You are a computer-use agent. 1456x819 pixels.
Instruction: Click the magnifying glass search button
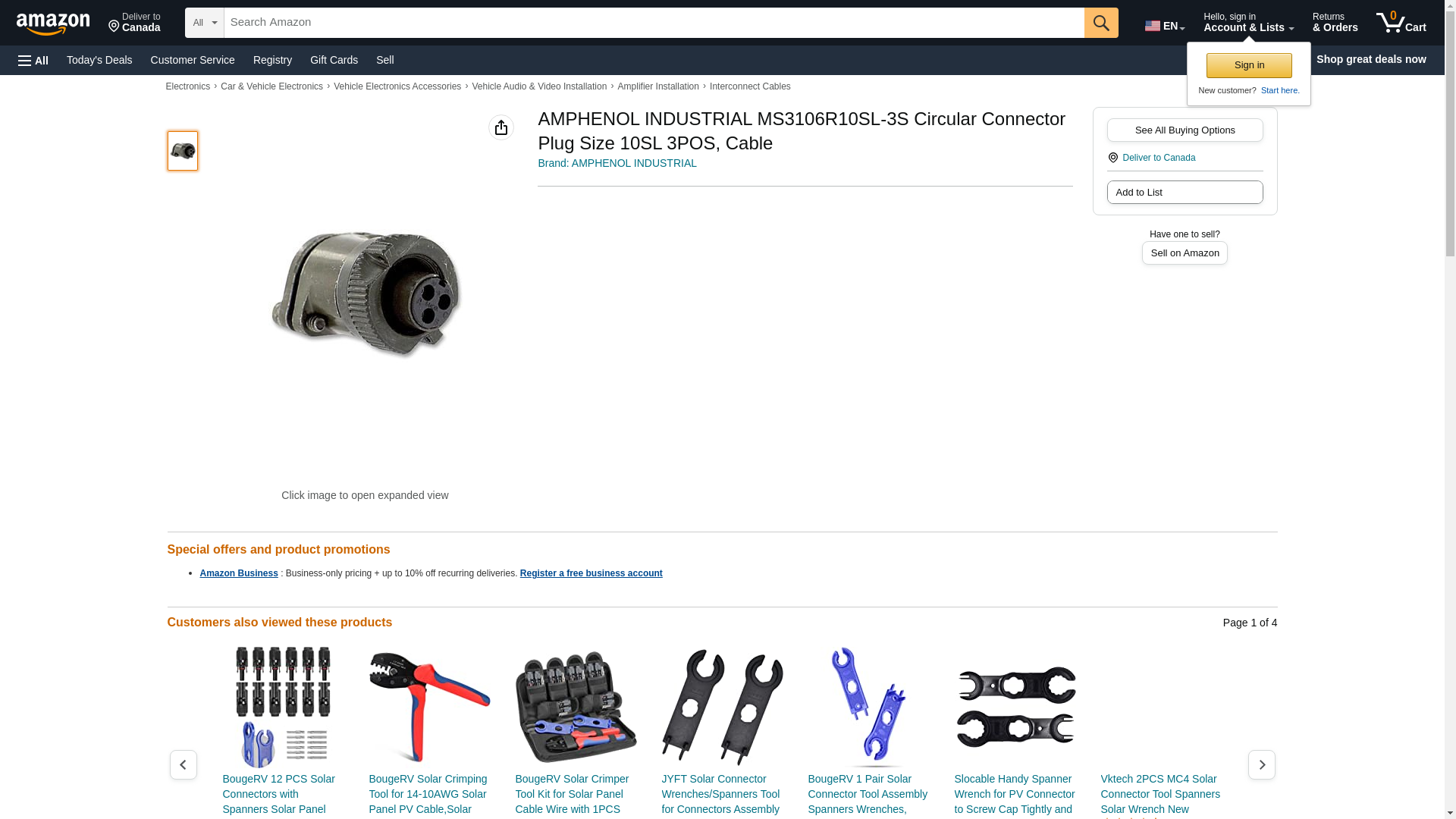point(1101,23)
